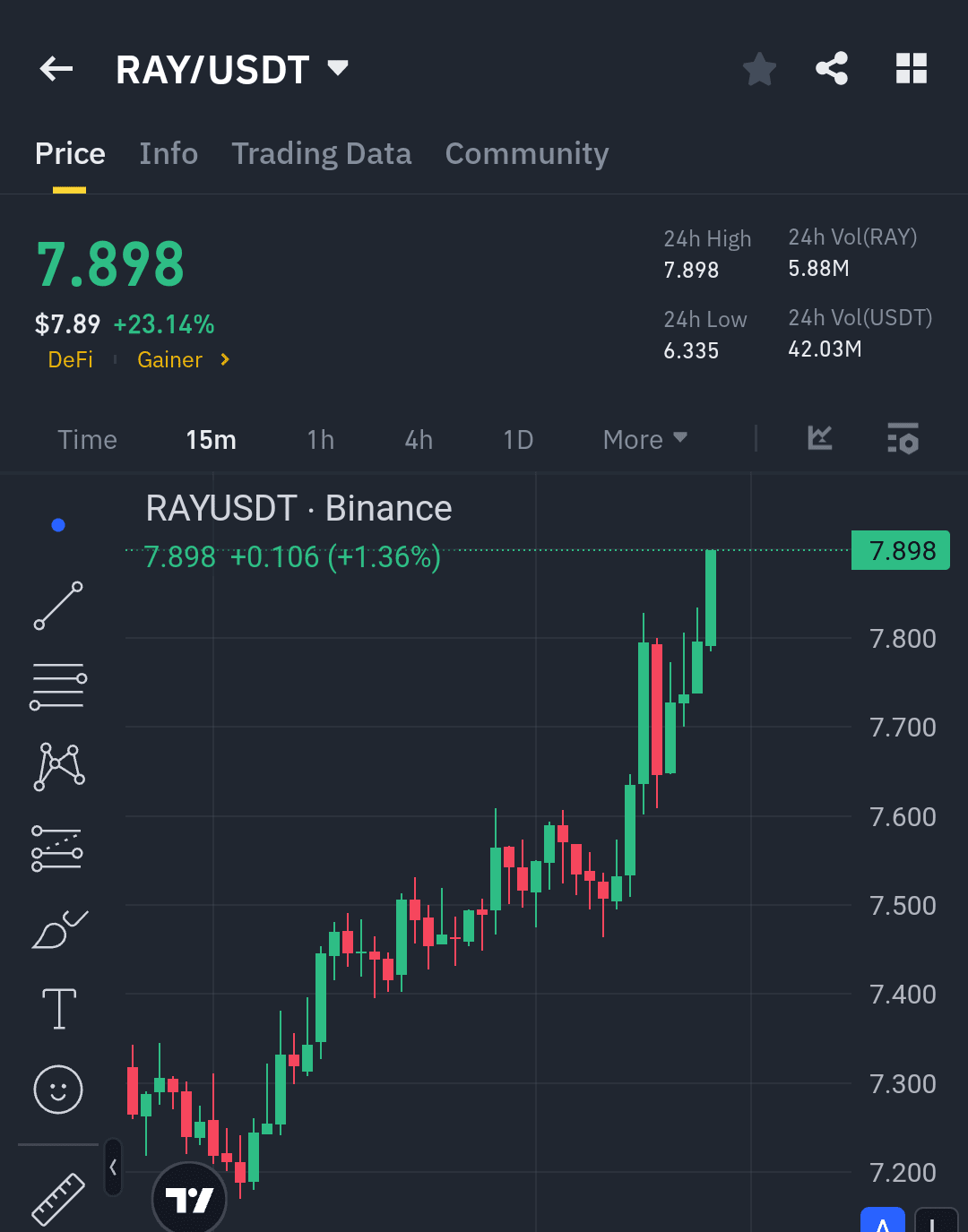
Task: Go to the Community tab
Action: tap(527, 154)
